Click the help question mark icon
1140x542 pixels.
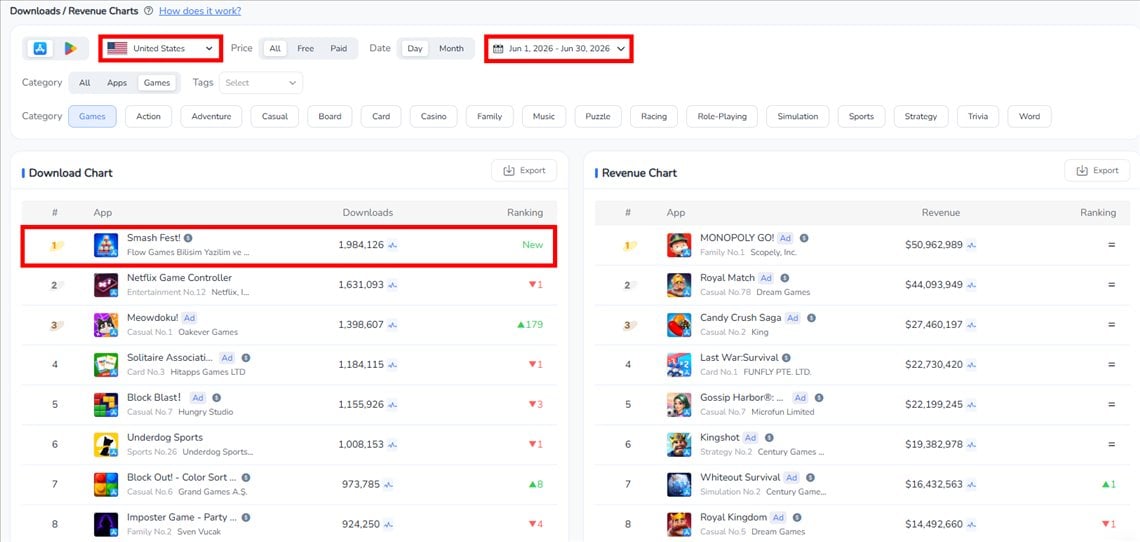coord(148,11)
